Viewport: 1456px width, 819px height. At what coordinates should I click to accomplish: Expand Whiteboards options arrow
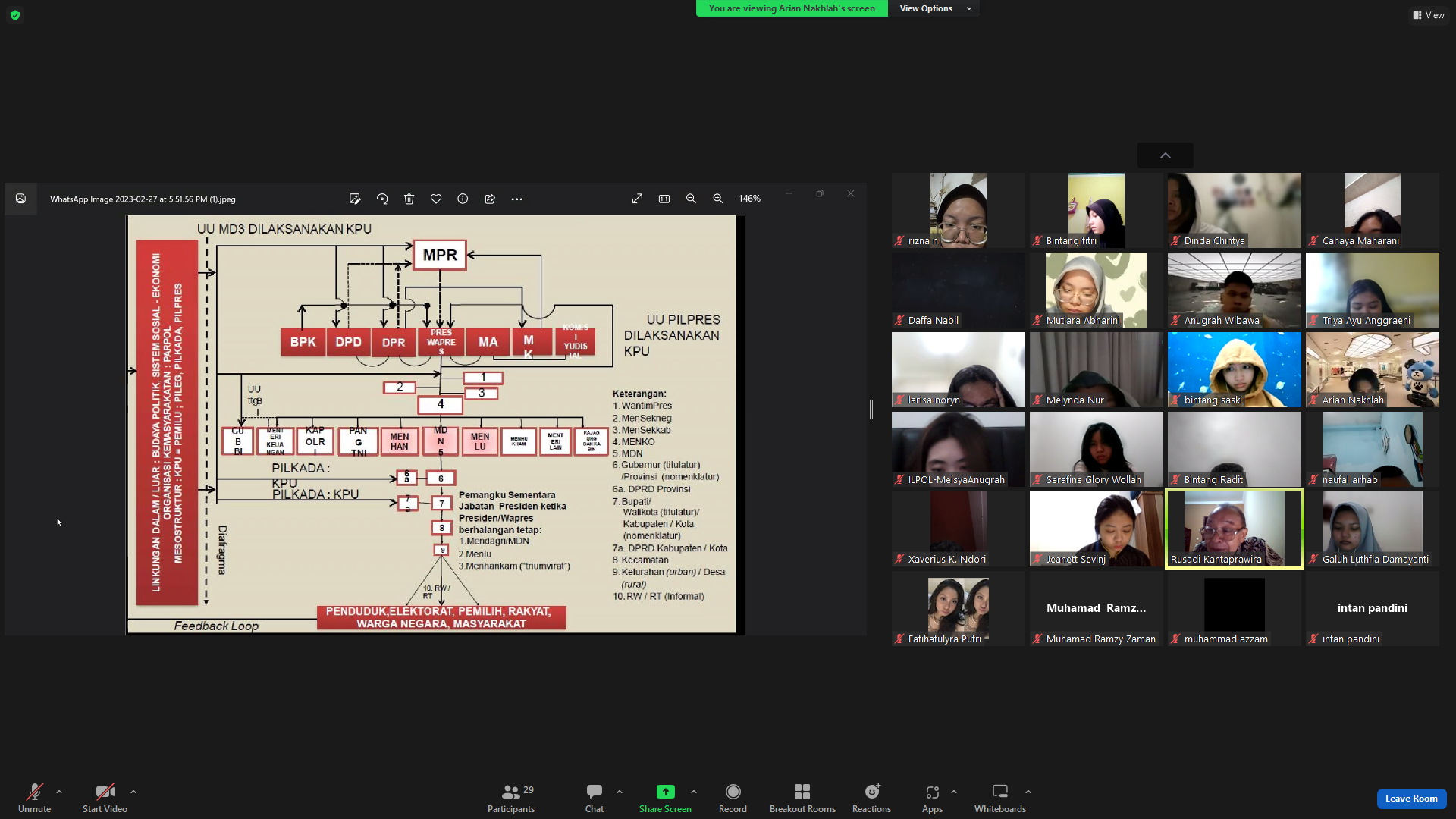pyautogui.click(x=1028, y=792)
